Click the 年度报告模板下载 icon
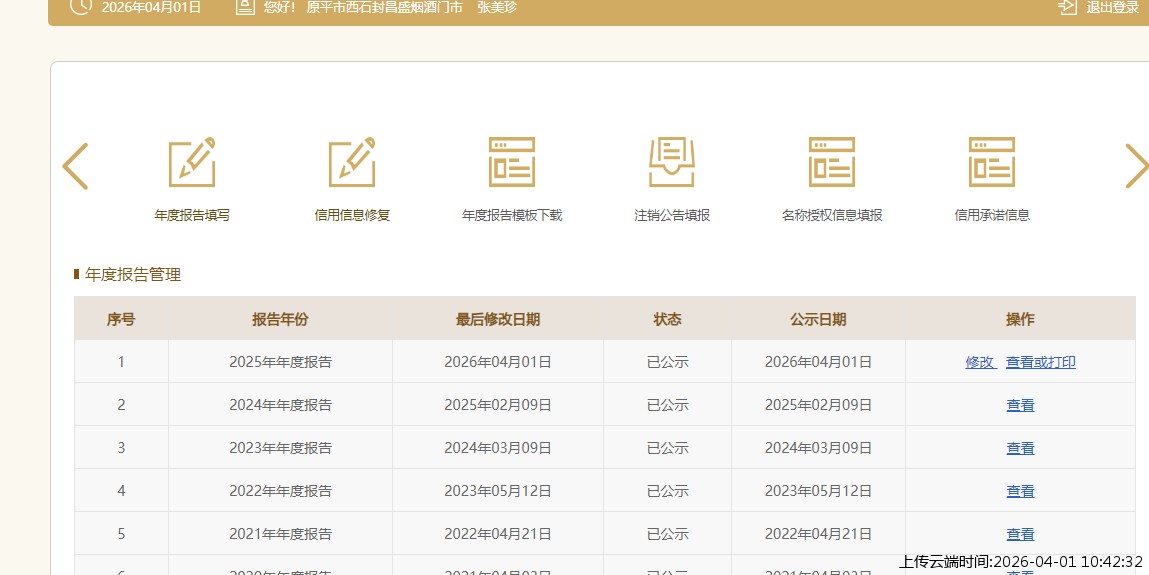Image resolution: width=1149 pixels, height=575 pixels. coord(512,162)
